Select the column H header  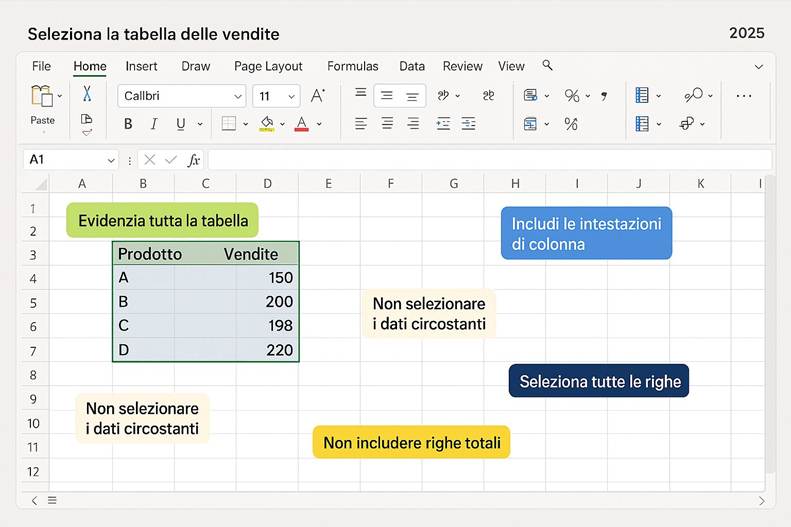tap(515, 184)
